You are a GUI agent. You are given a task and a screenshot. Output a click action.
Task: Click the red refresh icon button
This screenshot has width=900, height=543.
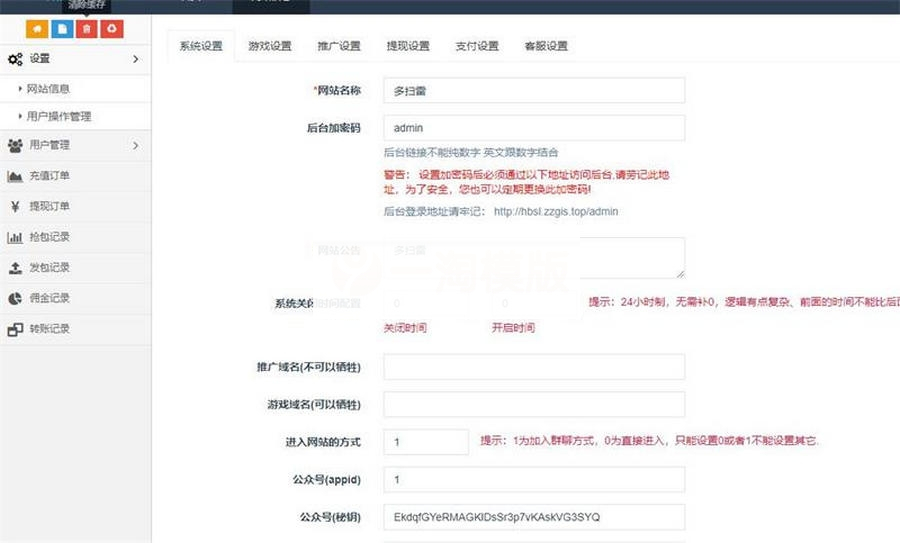coord(111,29)
